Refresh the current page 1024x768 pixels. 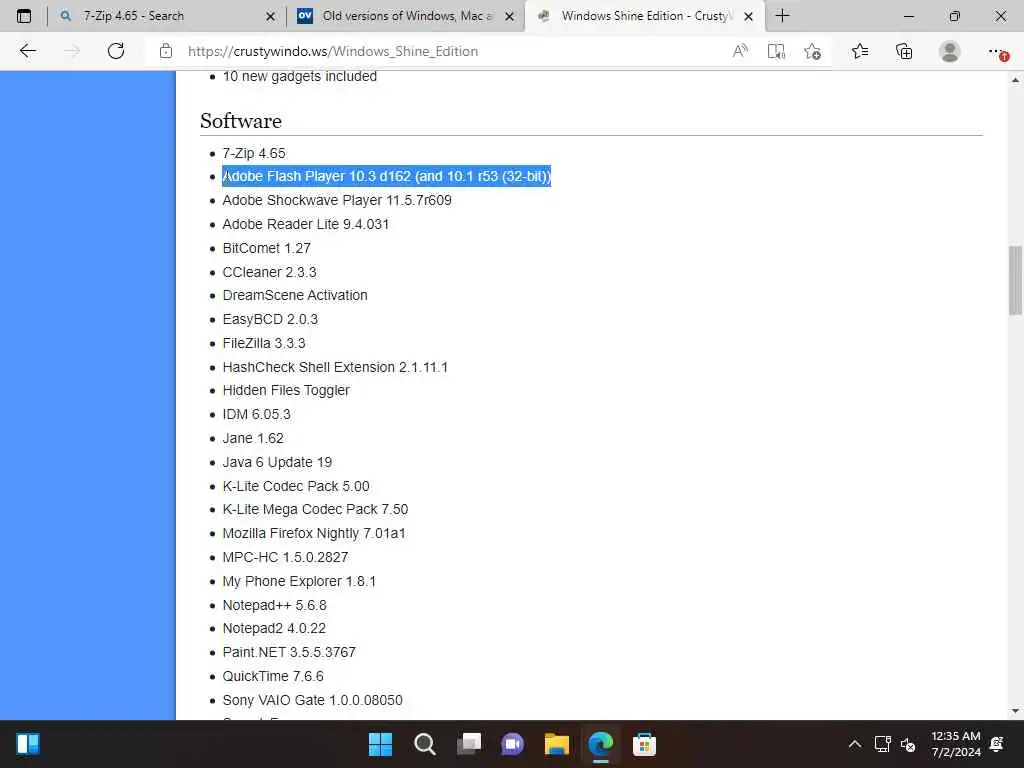click(x=116, y=51)
